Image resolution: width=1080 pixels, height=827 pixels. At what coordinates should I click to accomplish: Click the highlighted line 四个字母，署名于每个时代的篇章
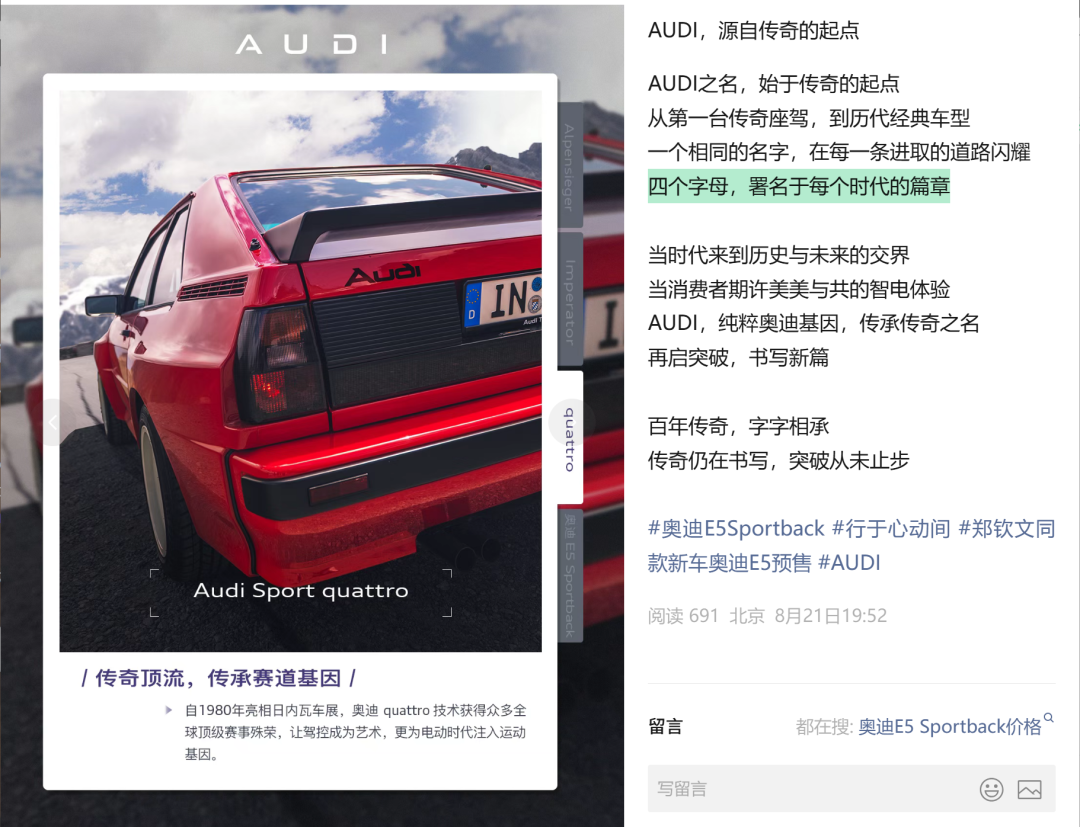pos(799,186)
